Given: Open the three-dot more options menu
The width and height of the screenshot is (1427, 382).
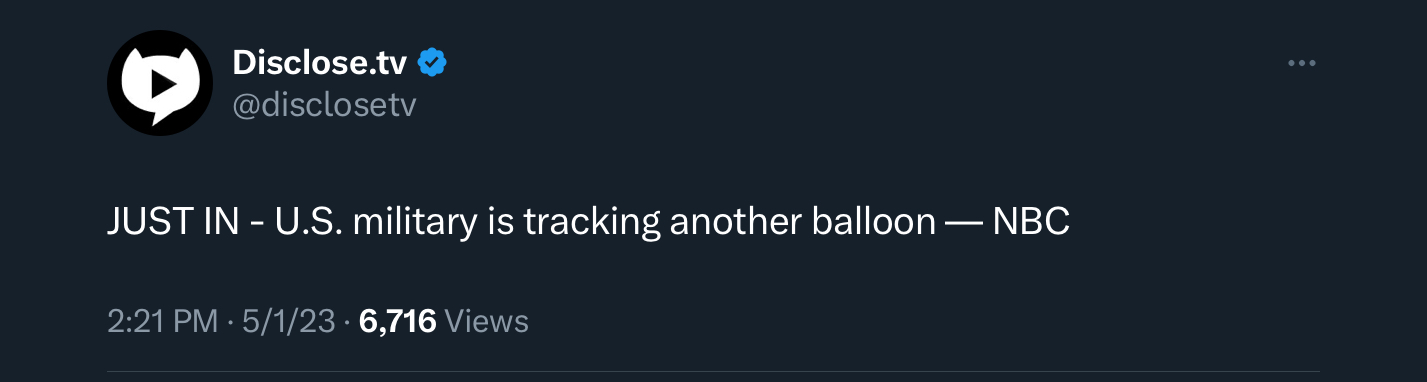Looking at the screenshot, I should pyautogui.click(x=1301, y=64).
